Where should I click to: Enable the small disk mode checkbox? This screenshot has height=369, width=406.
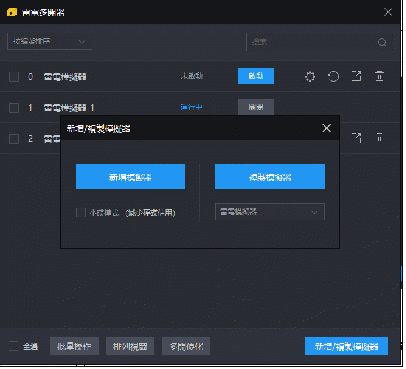coord(81,212)
